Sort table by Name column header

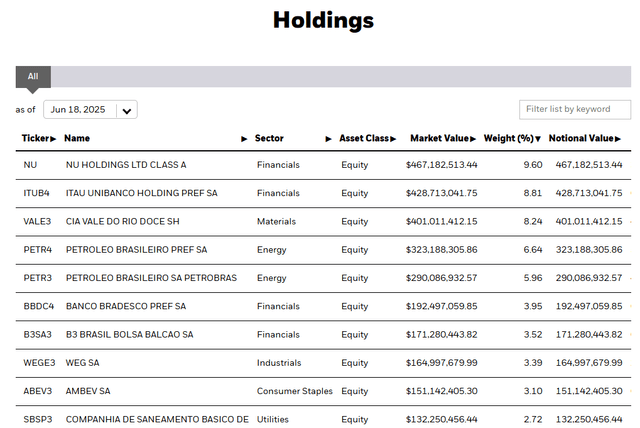77,138
